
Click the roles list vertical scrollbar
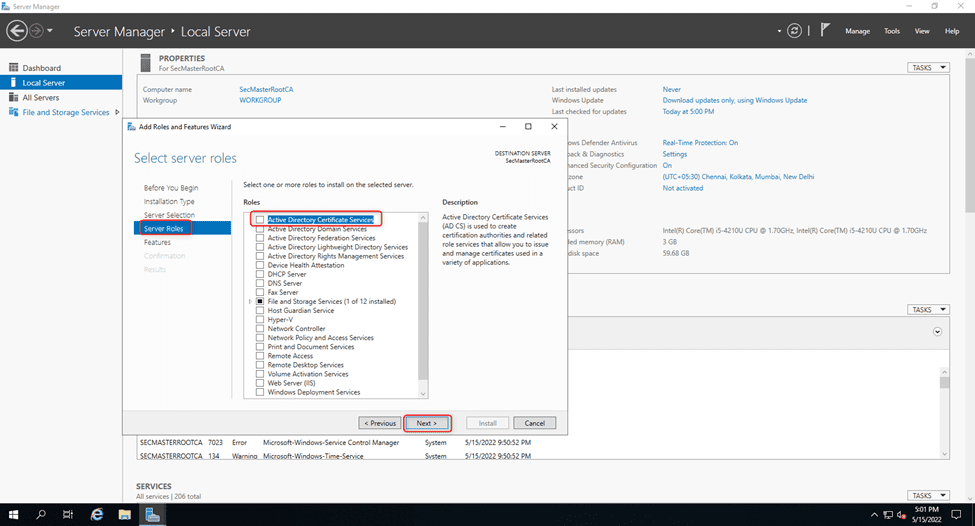423,302
